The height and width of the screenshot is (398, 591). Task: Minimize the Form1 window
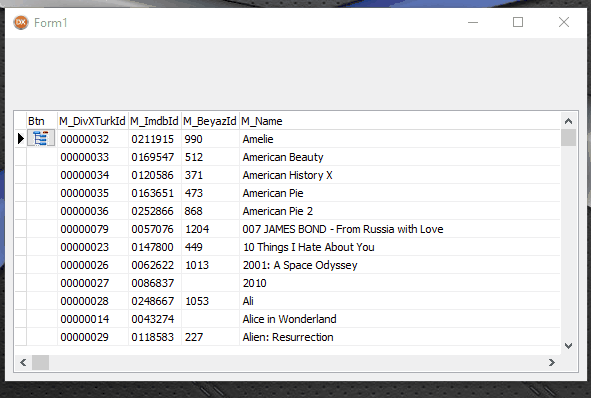[x=473, y=22]
